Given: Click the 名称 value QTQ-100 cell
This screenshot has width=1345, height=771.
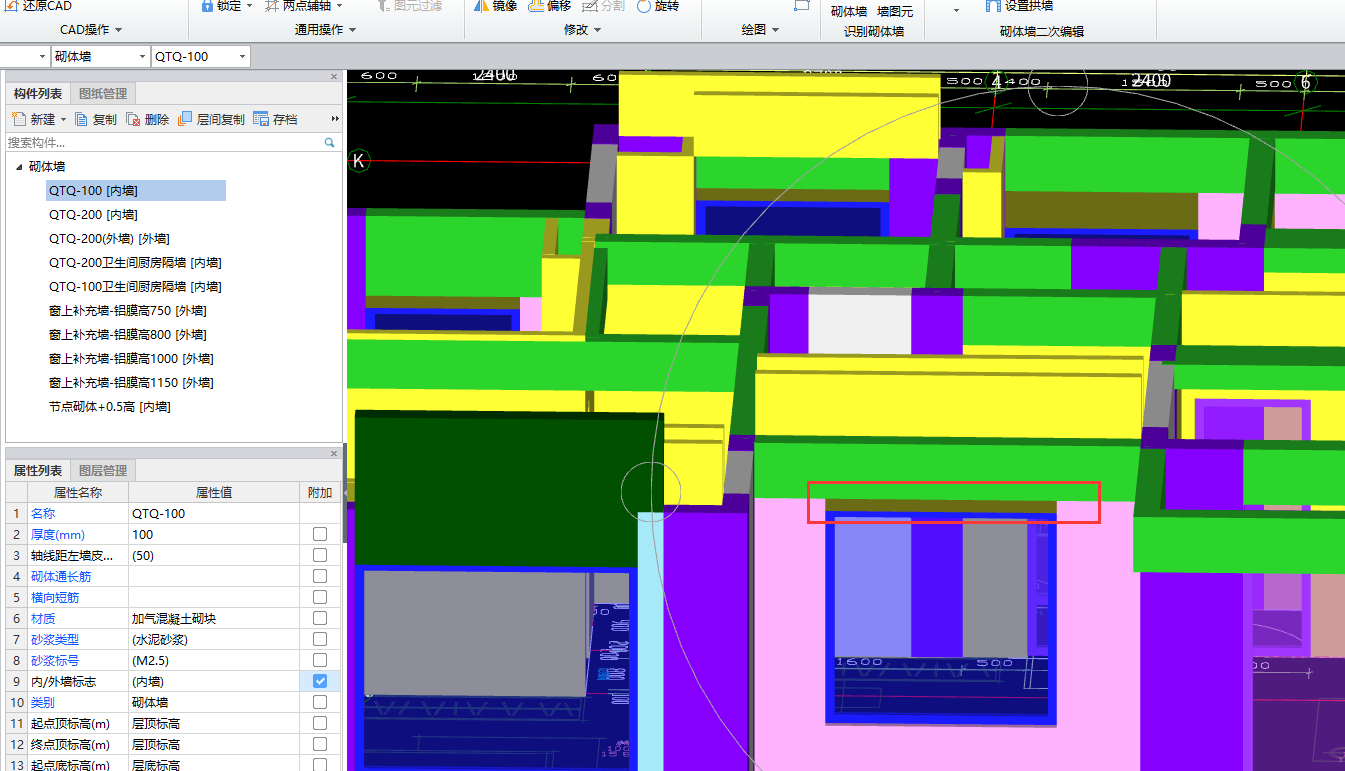Looking at the screenshot, I should tap(213, 513).
